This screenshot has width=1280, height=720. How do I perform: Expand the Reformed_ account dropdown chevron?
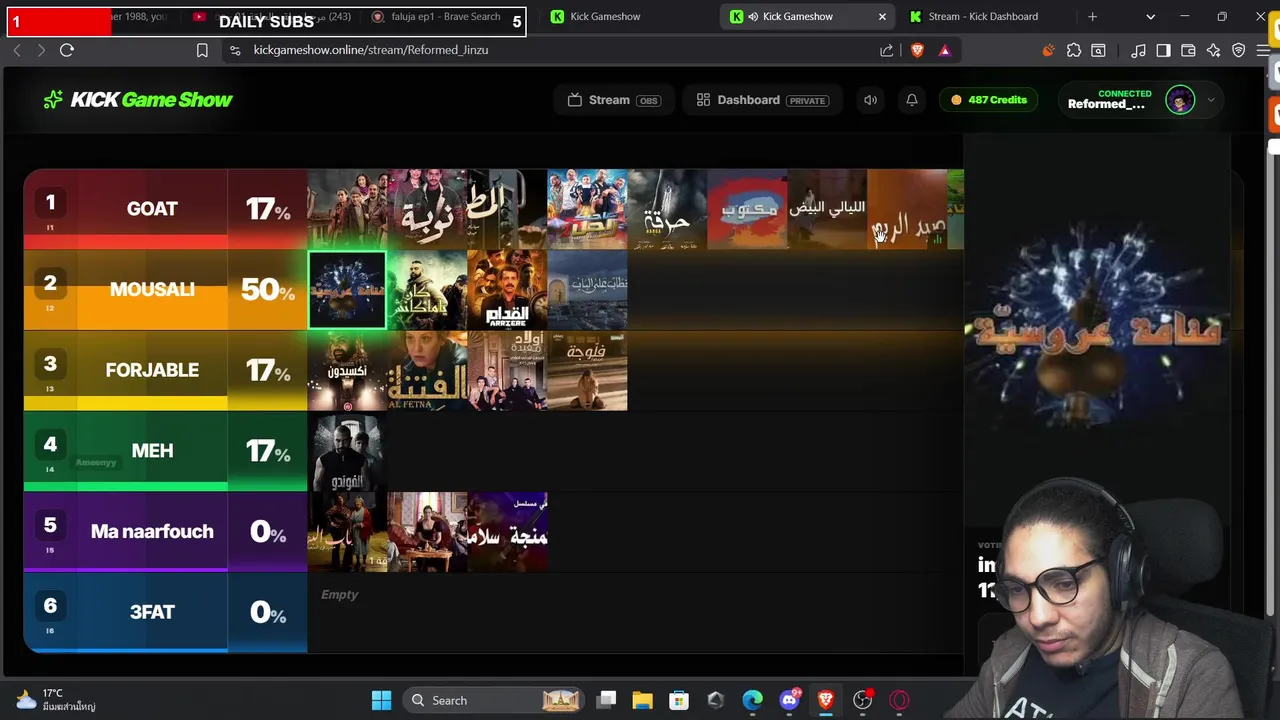[x=1211, y=100]
